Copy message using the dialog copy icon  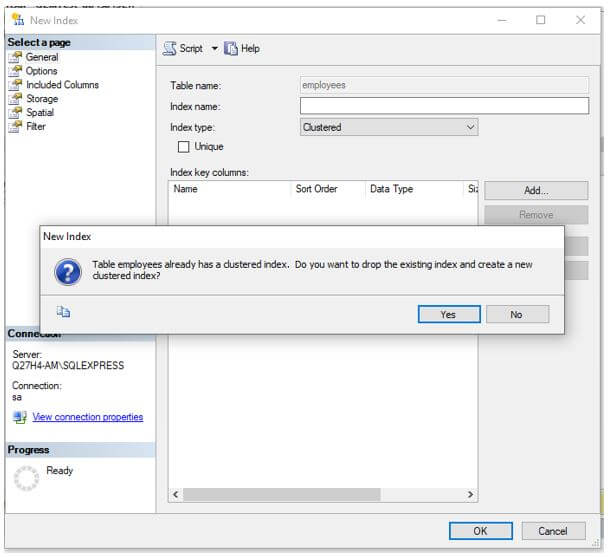point(63,312)
